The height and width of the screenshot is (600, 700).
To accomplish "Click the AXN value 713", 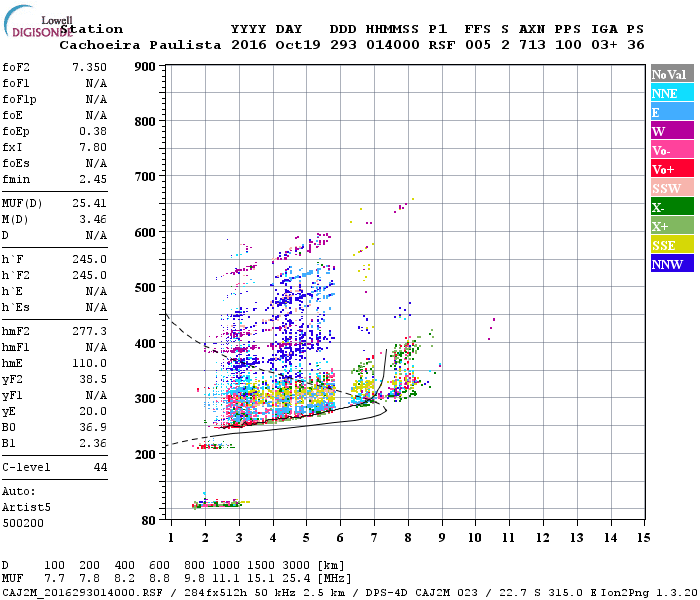I will click(532, 45).
